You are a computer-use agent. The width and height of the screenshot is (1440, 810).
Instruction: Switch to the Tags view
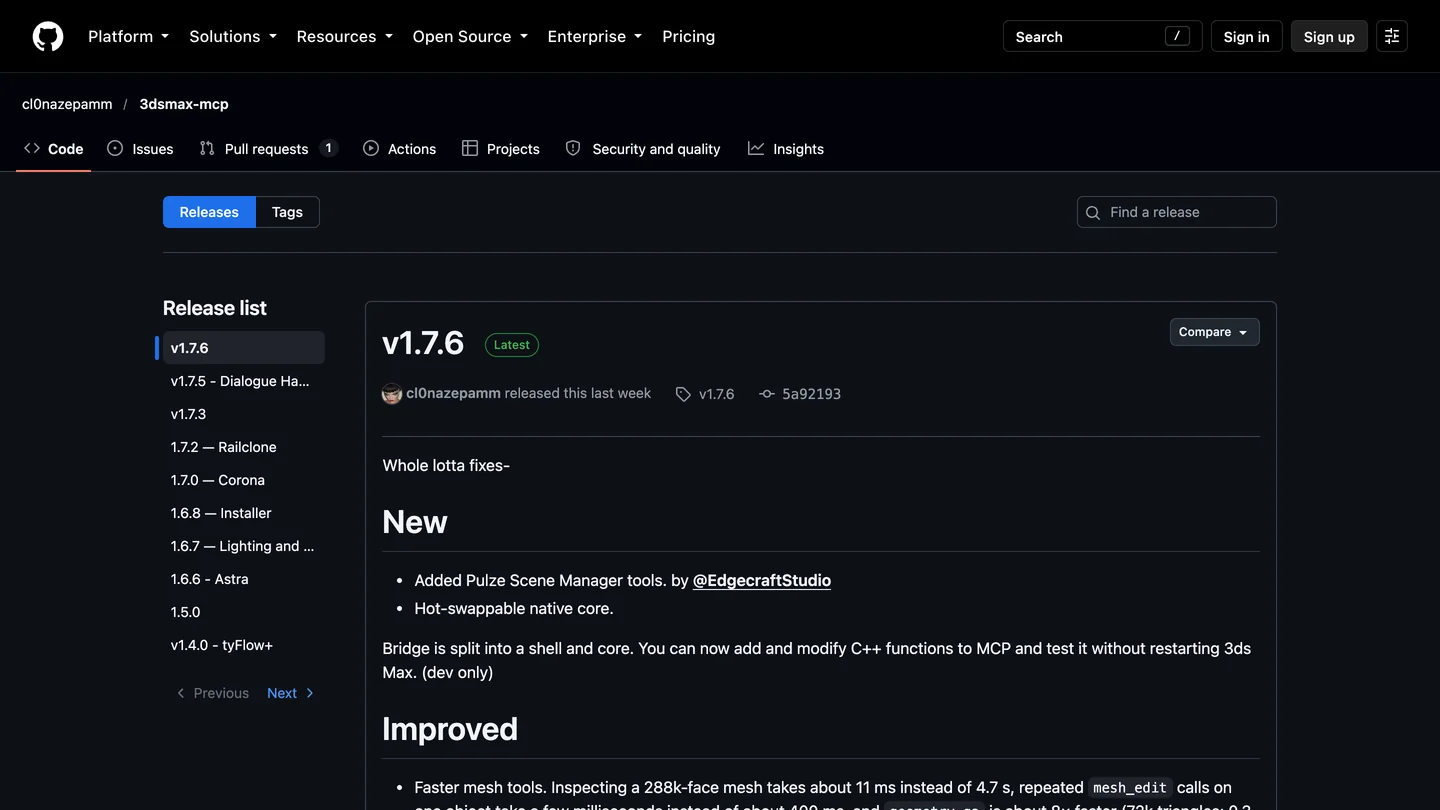point(287,212)
